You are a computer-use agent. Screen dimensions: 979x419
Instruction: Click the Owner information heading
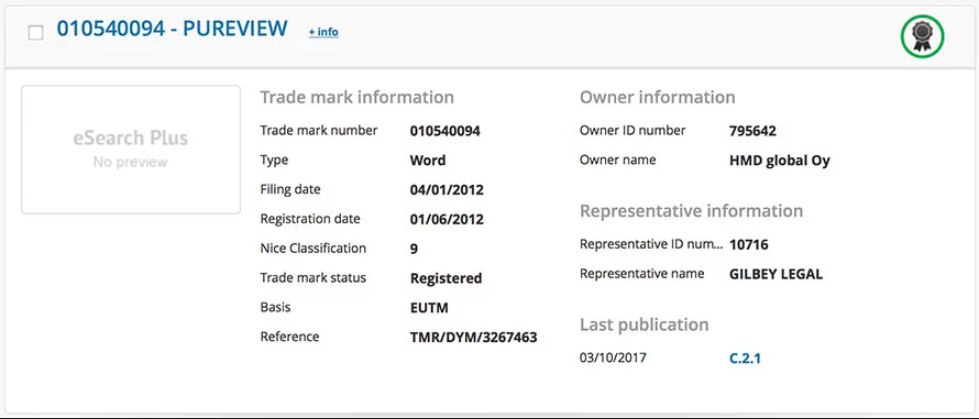(657, 97)
